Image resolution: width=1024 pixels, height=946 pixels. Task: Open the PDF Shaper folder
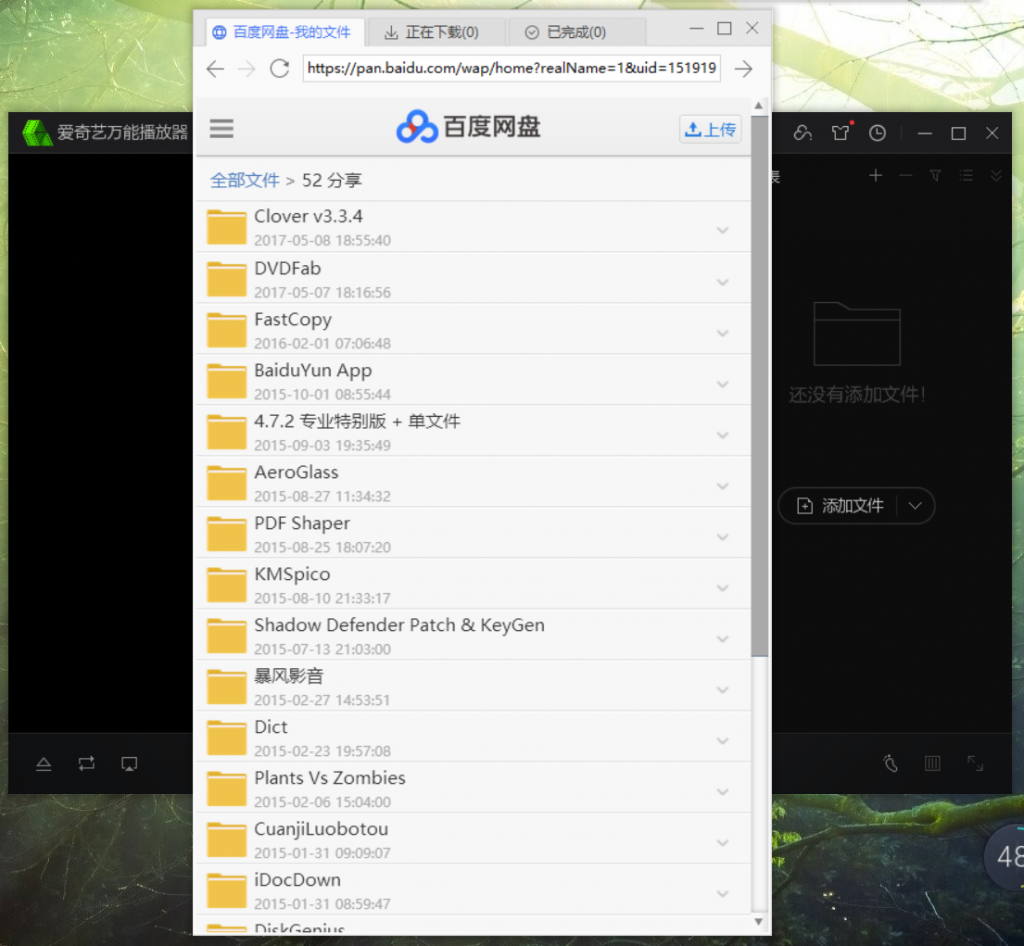[473, 533]
